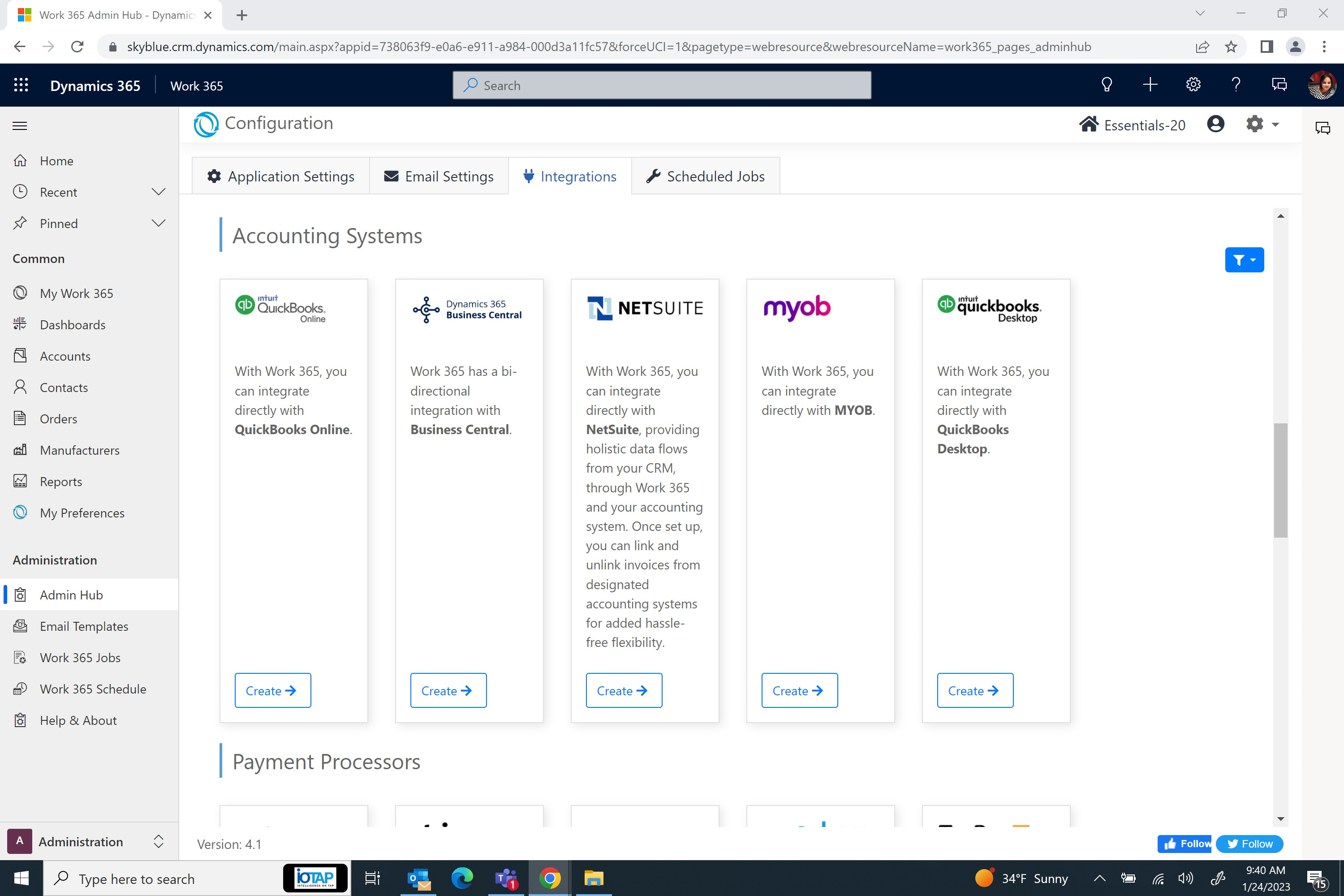Click the Dynamics 365 search box

coord(661,85)
